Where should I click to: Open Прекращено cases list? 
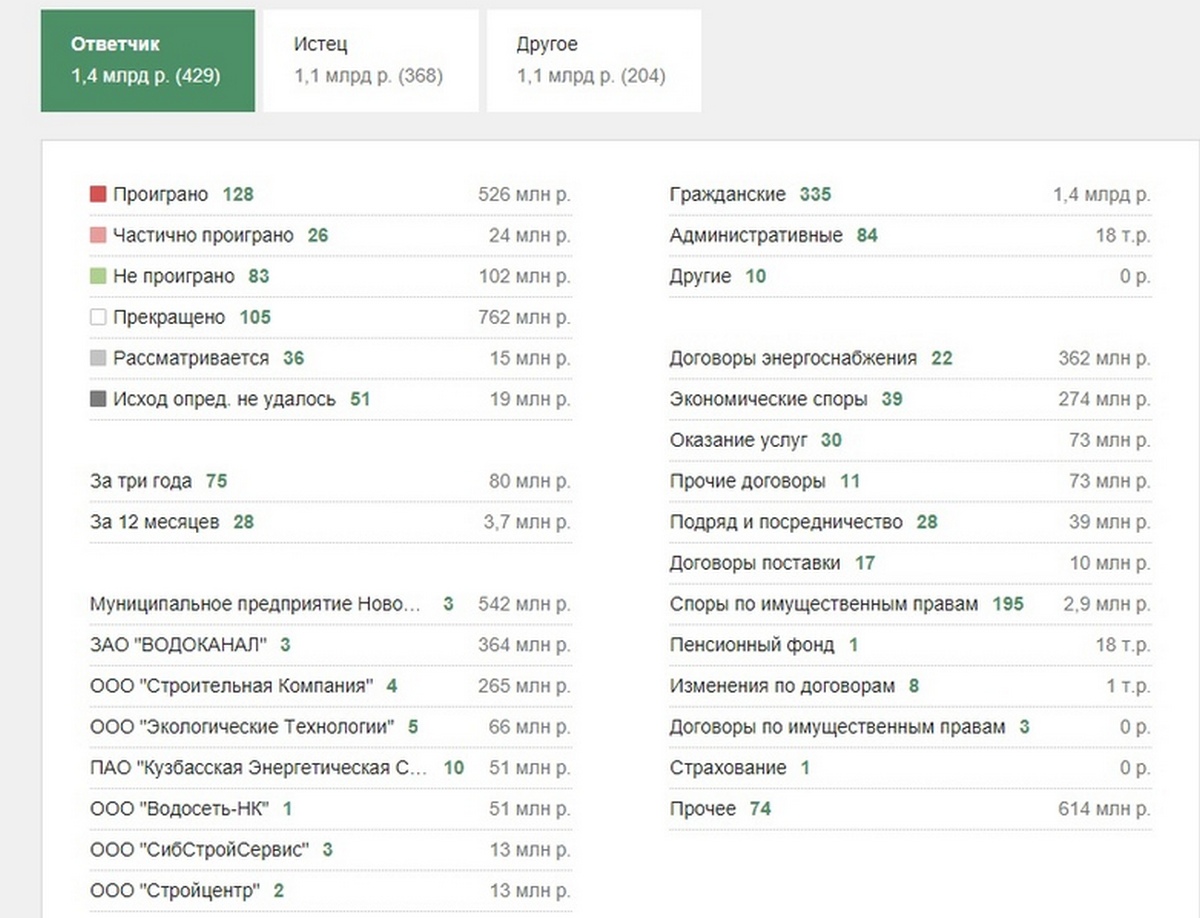pyautogui.click(x=169, y=317)
